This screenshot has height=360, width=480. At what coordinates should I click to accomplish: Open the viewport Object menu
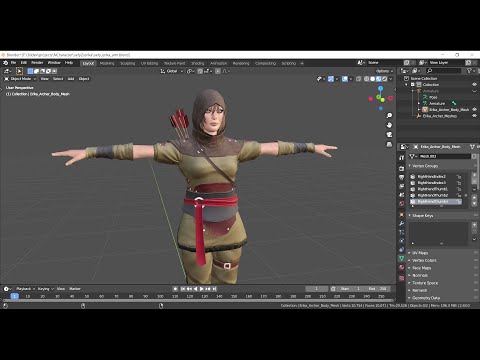[x=84, y=79]
